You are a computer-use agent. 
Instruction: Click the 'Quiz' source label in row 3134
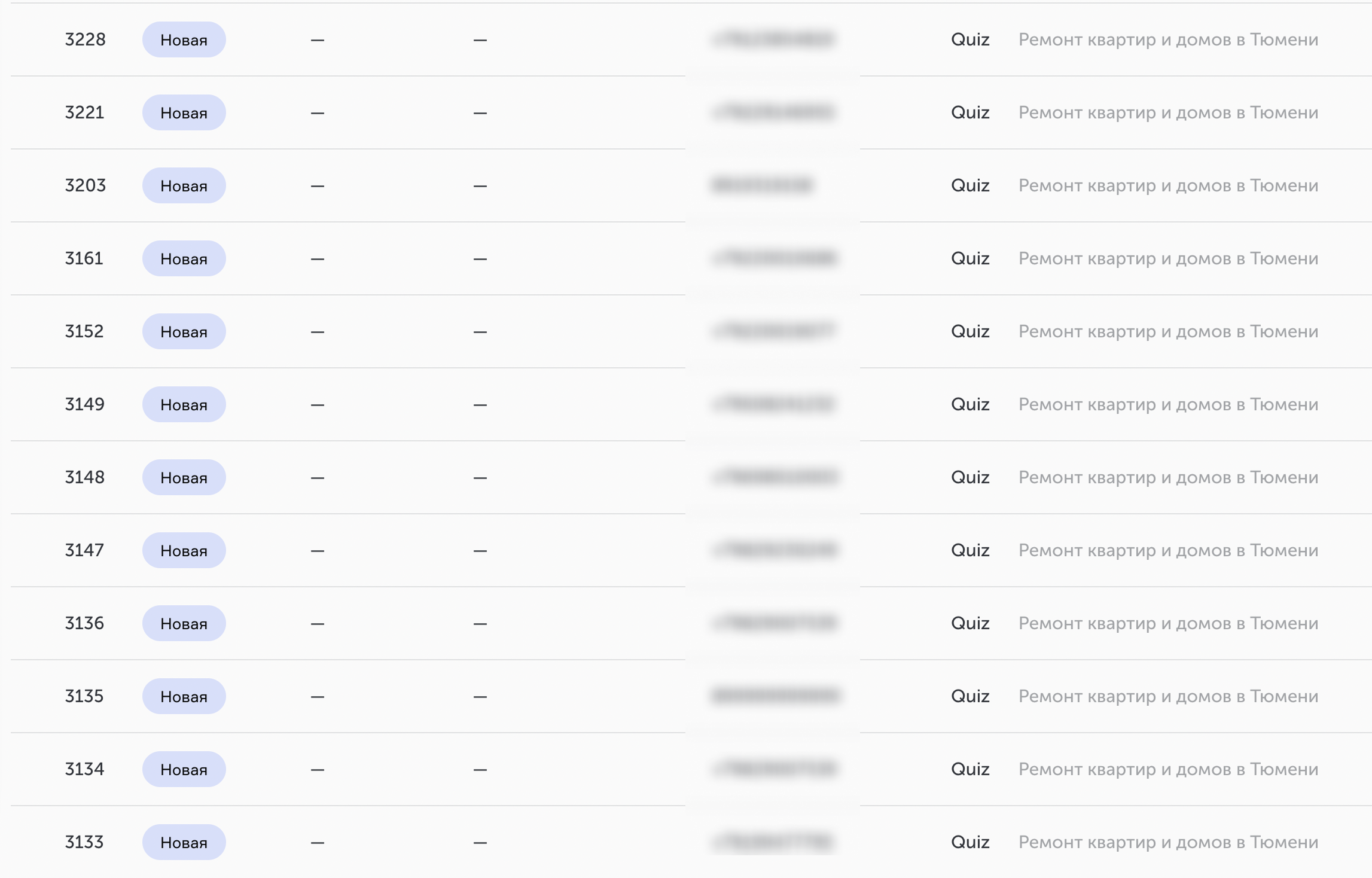point(970,769)
